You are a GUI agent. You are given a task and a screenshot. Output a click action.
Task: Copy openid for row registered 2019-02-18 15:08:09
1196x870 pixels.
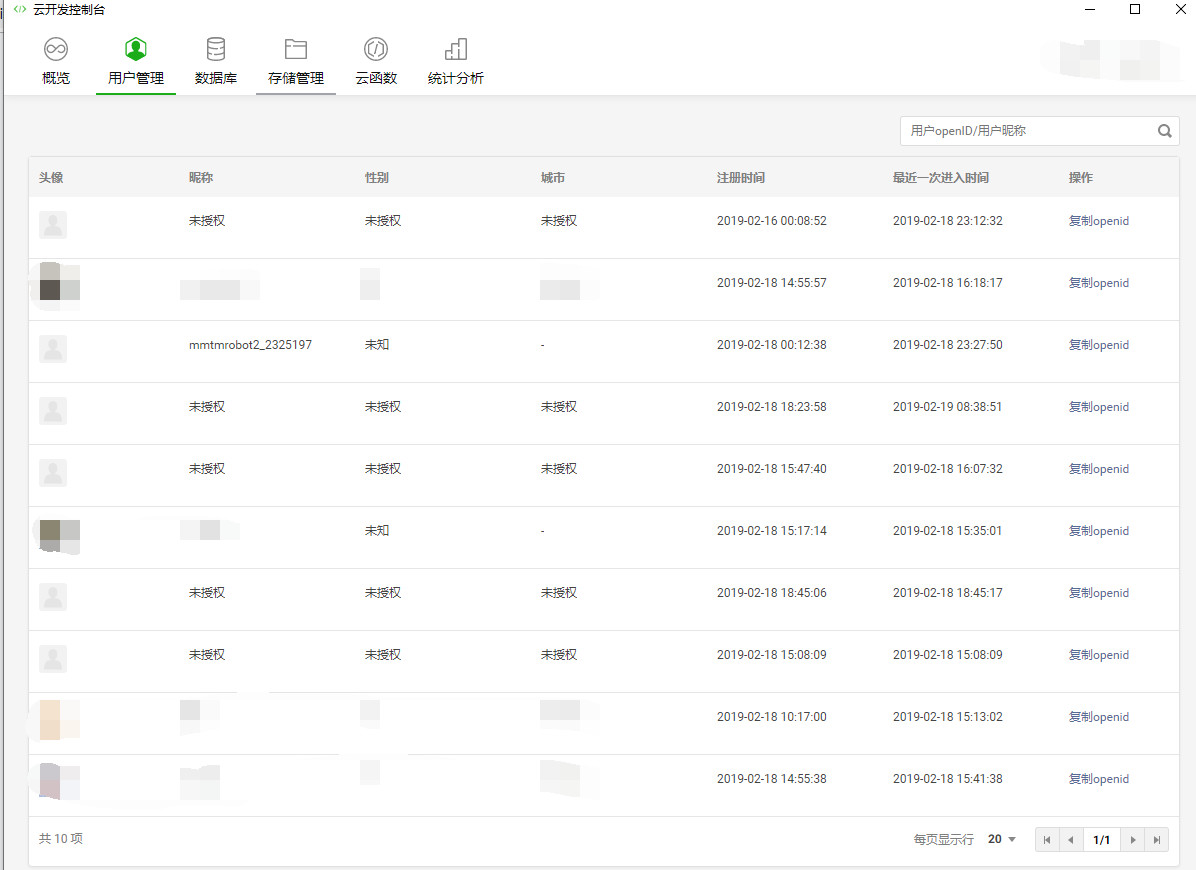1098,655
